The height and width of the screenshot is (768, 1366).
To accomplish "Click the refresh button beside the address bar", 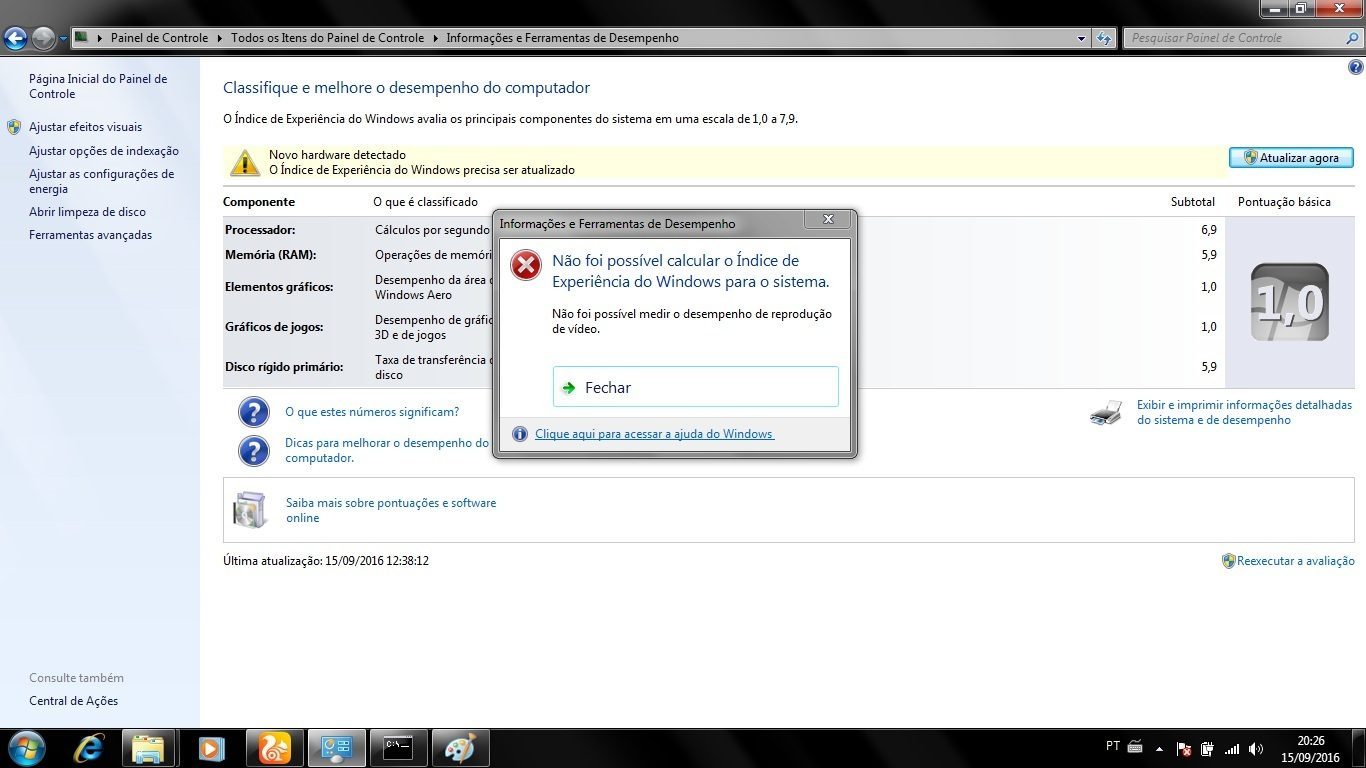I will click(1104, 38).
